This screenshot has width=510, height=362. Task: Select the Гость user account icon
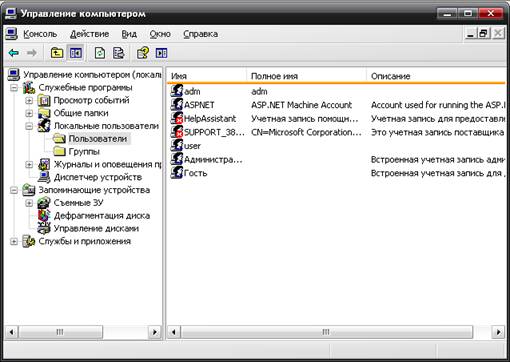(x=177, y=173)
